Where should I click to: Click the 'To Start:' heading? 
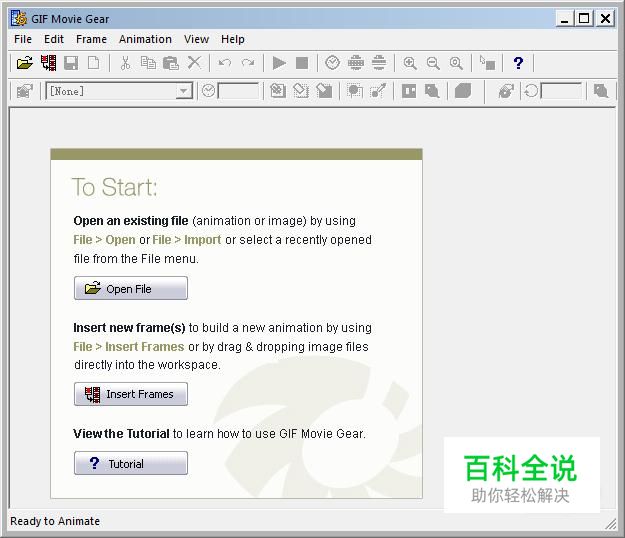coord(115,187)
